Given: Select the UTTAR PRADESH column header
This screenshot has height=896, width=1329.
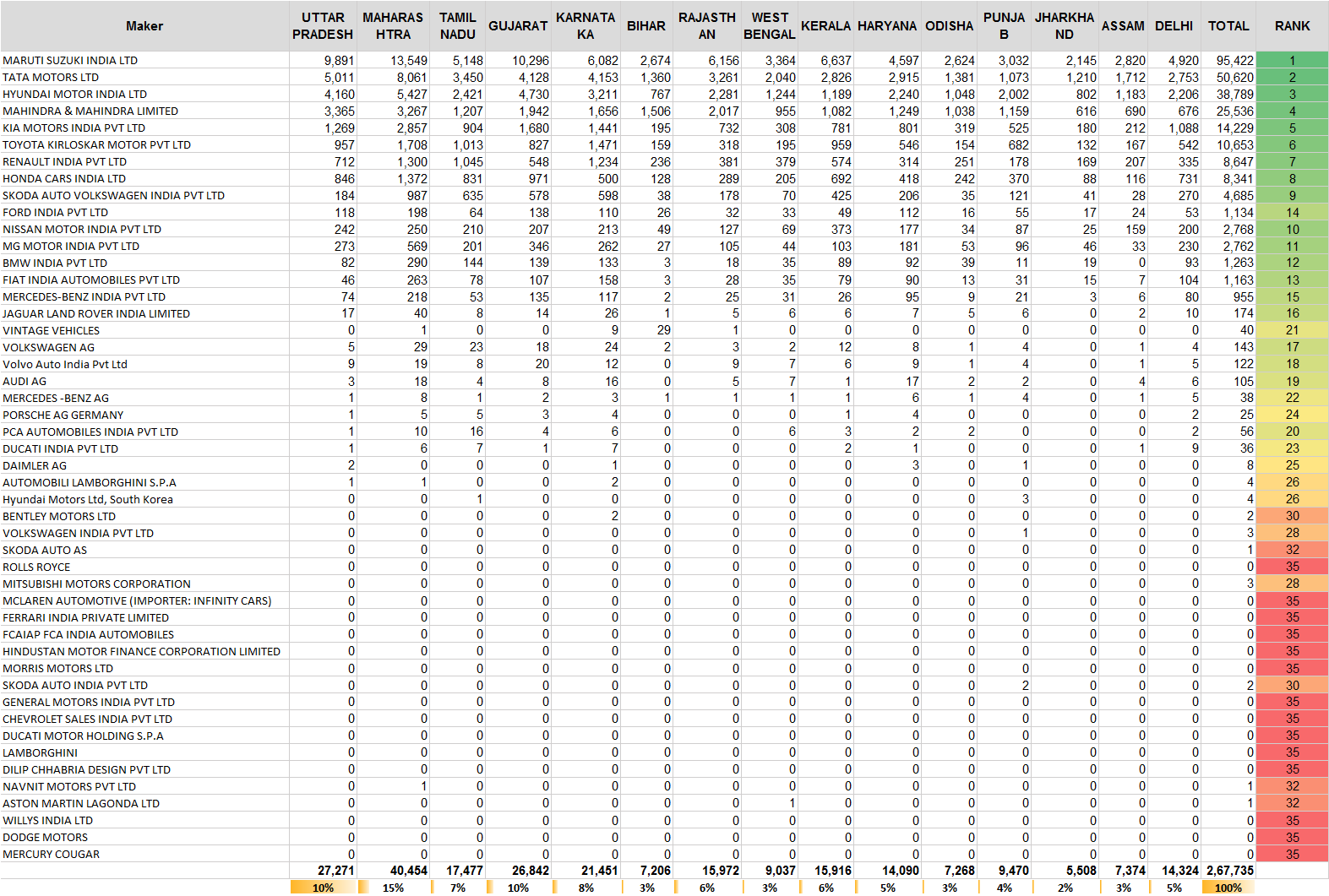Looking at the screenshot, I should pos(323,26).
